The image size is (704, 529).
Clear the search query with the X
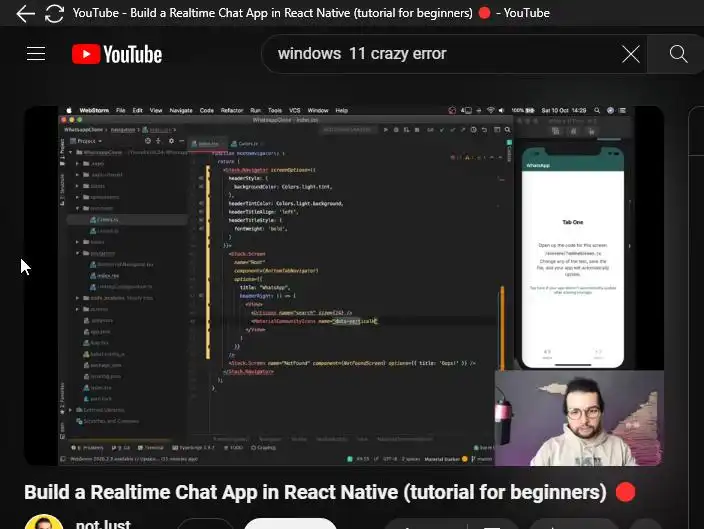(630, 54)
